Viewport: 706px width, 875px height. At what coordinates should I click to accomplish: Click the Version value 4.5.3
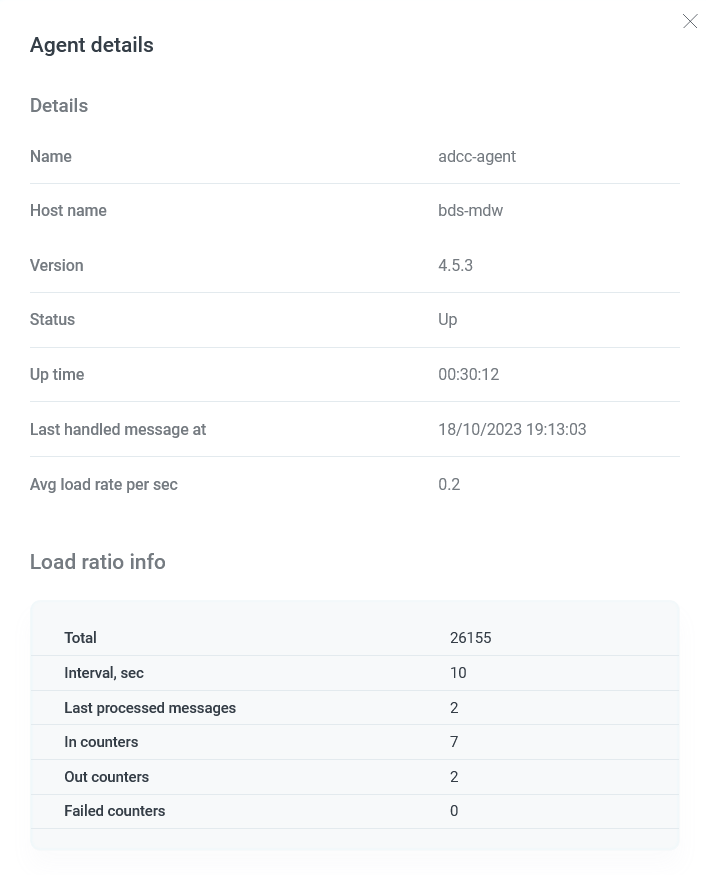455,265
